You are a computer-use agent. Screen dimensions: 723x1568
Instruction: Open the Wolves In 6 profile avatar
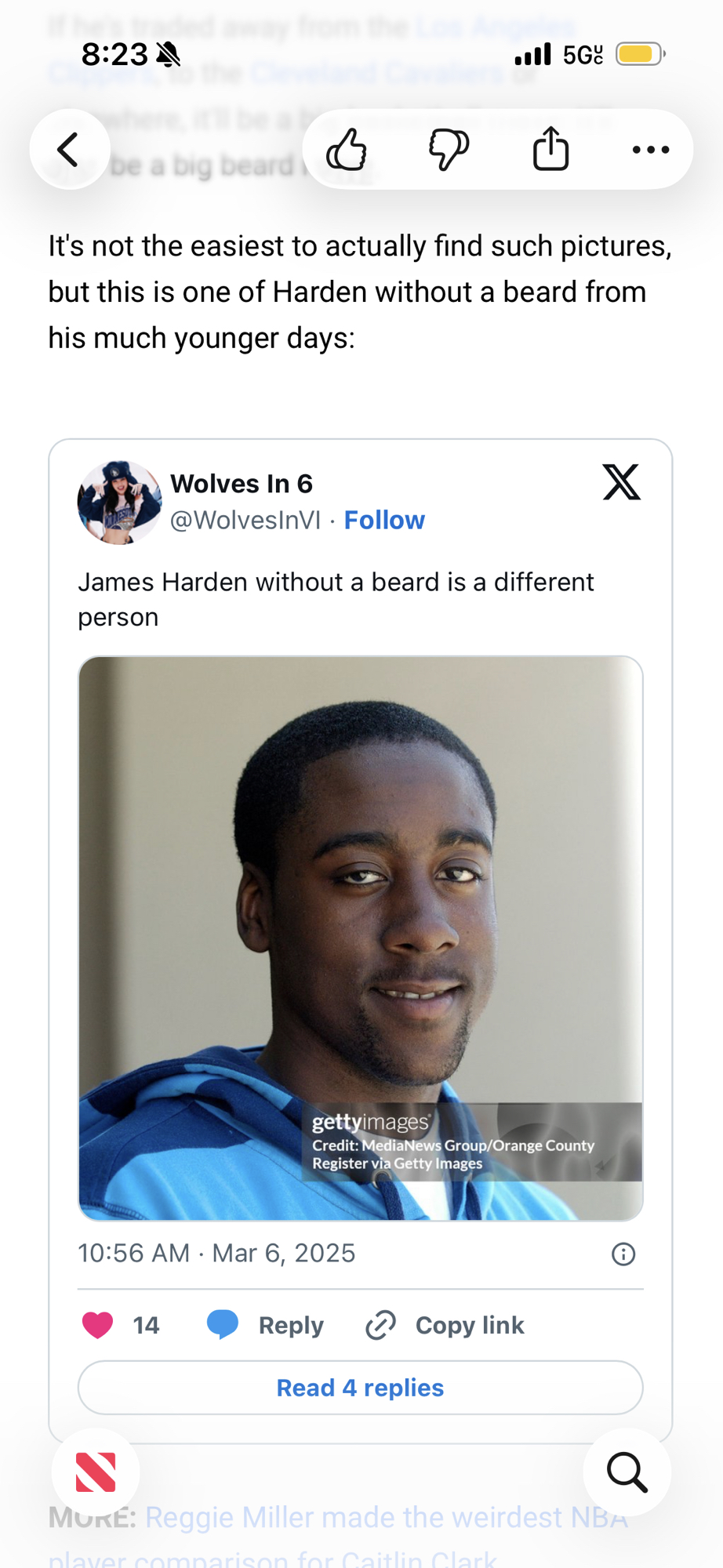[x=119, y=502]
